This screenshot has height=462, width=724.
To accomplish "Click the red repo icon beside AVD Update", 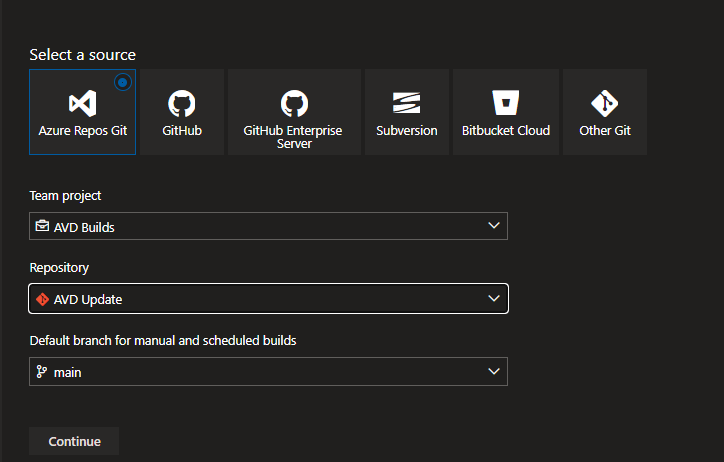I will pyautogui.click(x=43, y=299).
